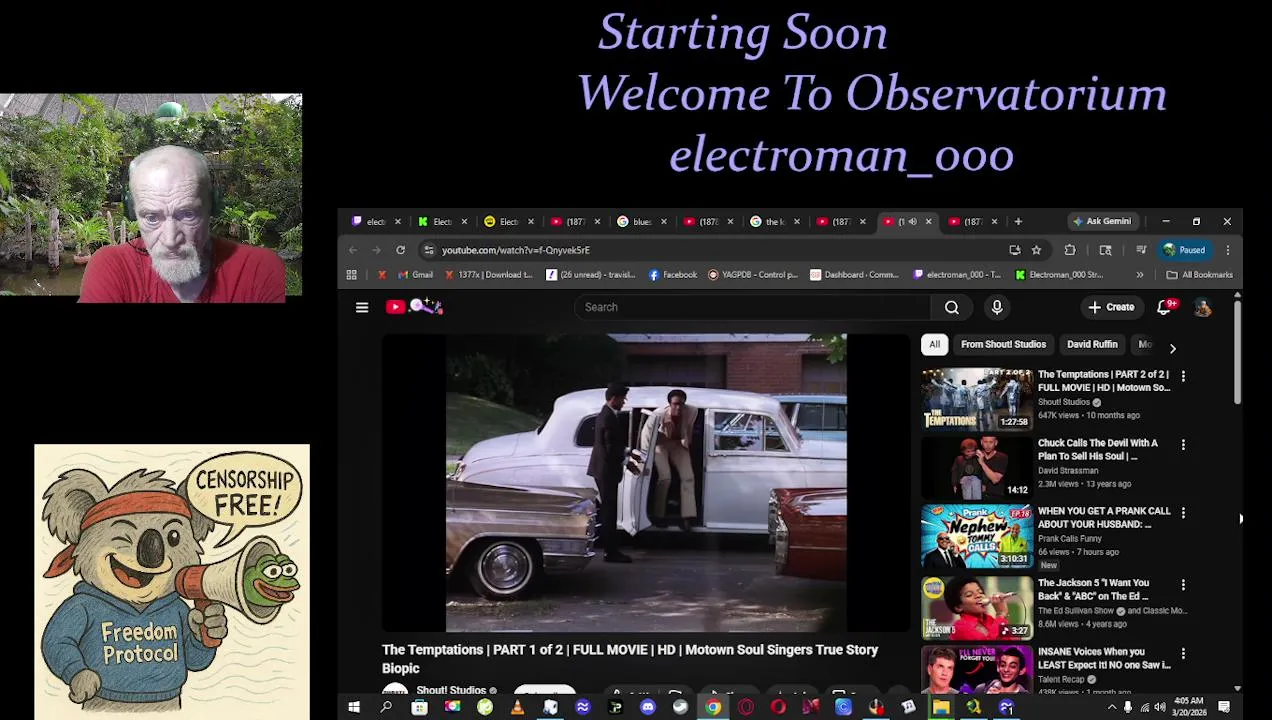This screenshot has width=1272, height=720.
Task: Open the Gmail bookmark
Action: pos(415,275)
